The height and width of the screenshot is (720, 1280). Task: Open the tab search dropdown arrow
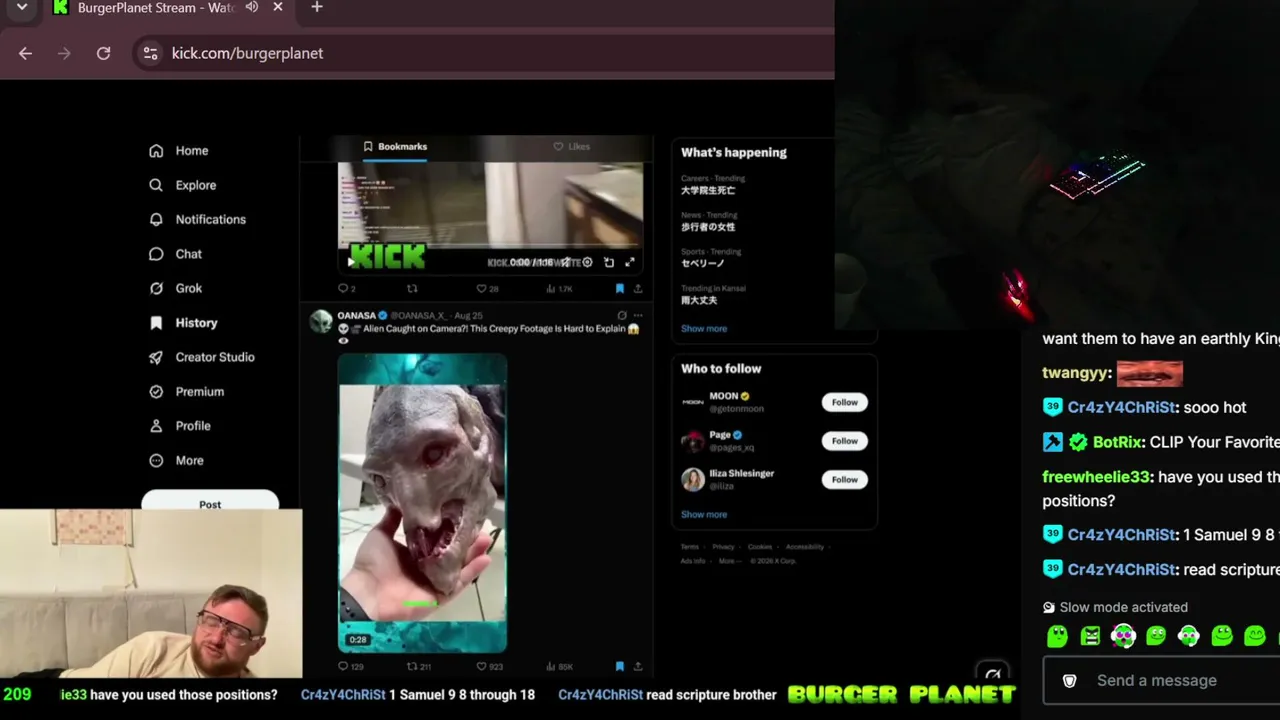22,7
